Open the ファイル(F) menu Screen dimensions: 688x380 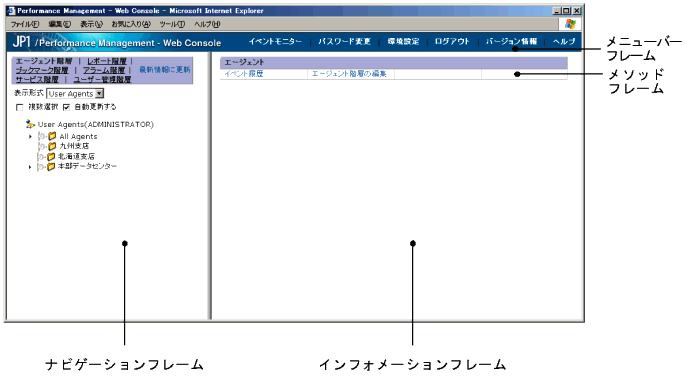(x=25, y=24)
